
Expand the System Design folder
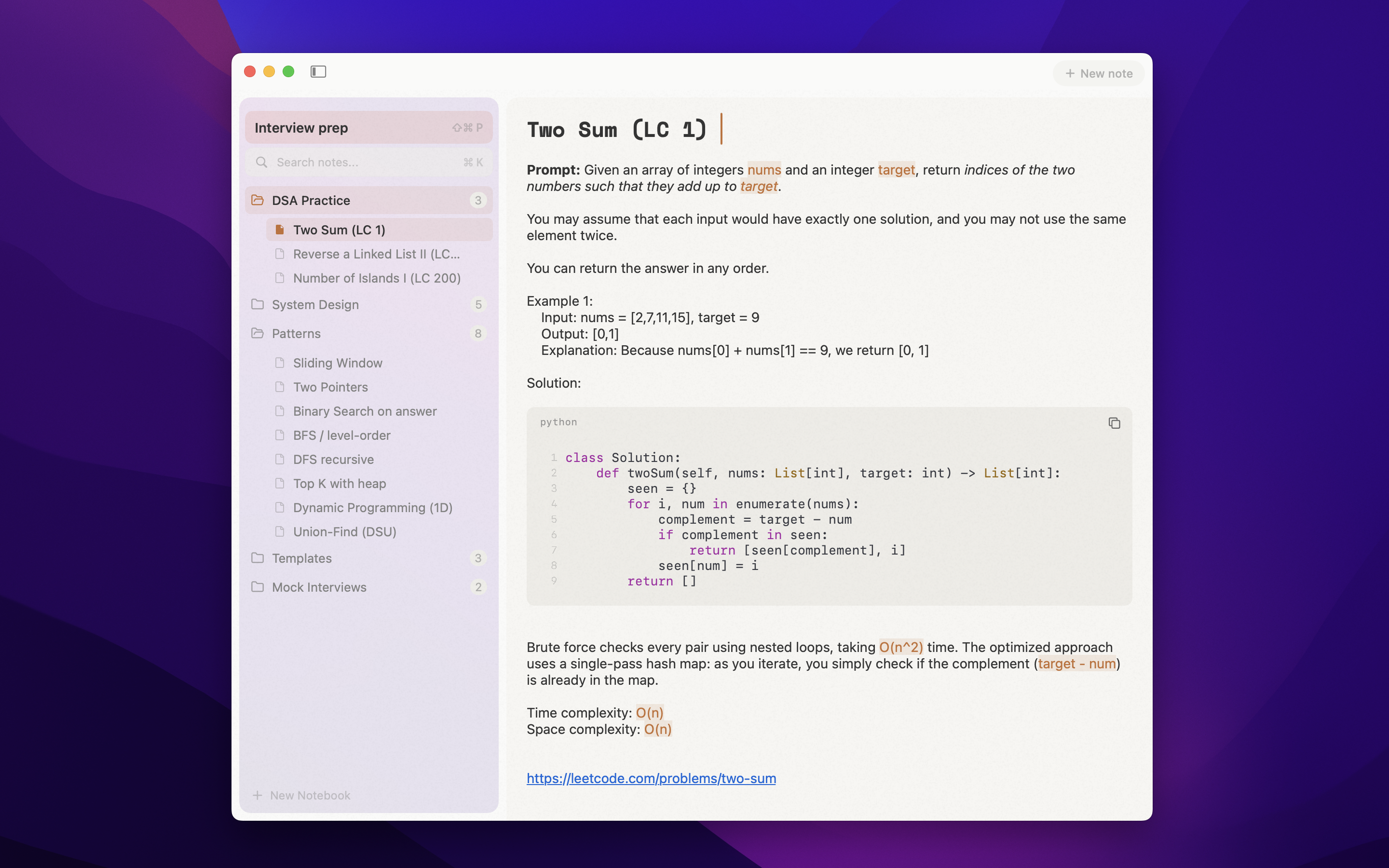click(368, 304)
